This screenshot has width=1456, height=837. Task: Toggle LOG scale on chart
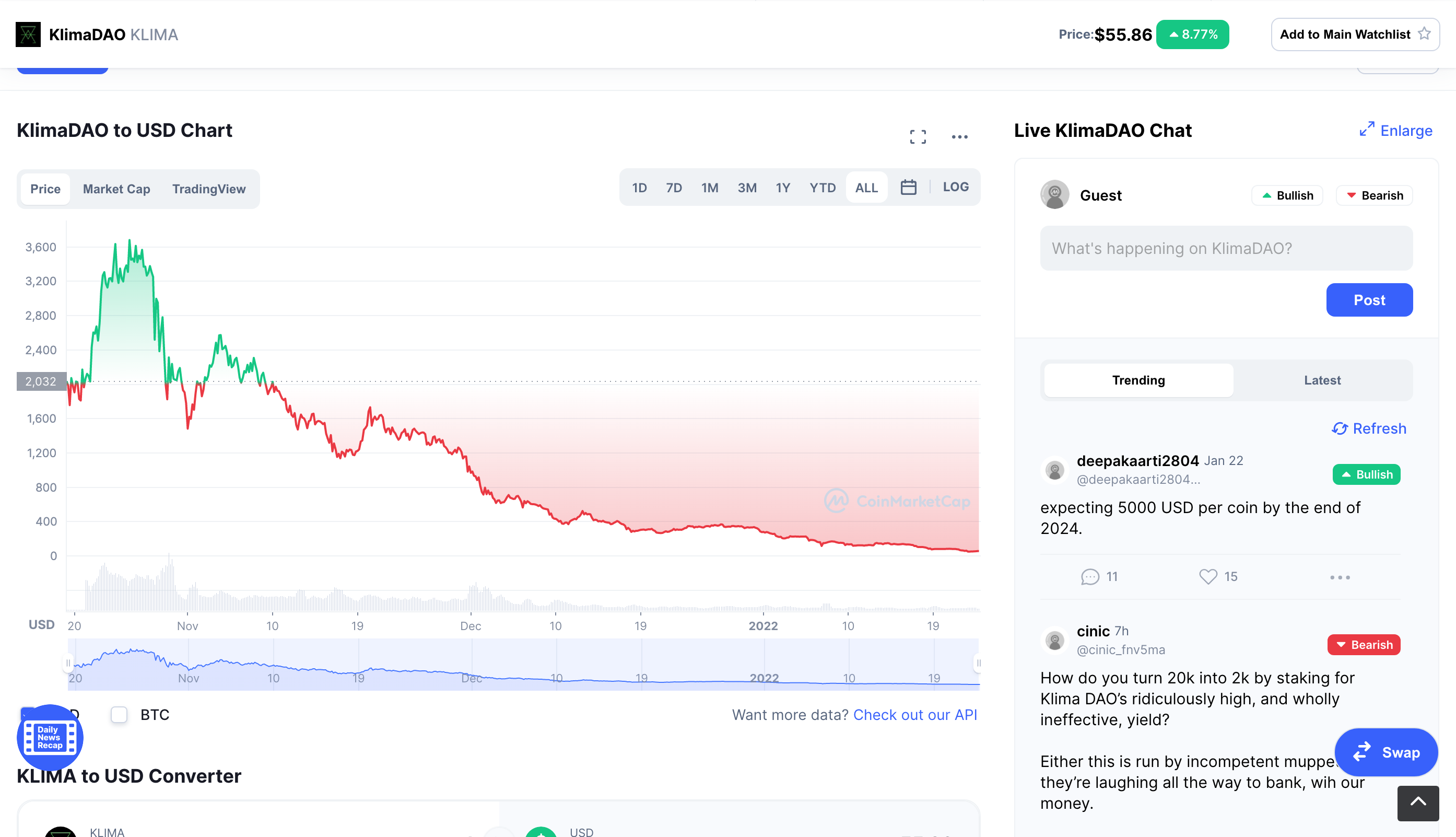[956, 187]
